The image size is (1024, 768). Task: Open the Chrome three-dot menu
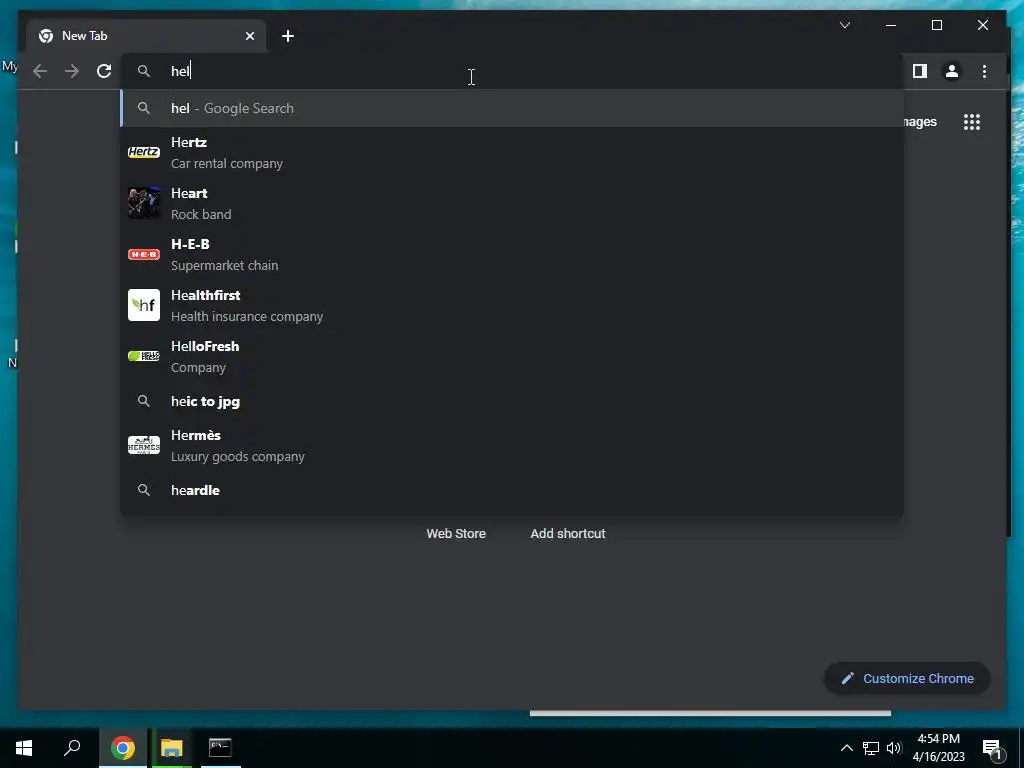click(984, 71)
